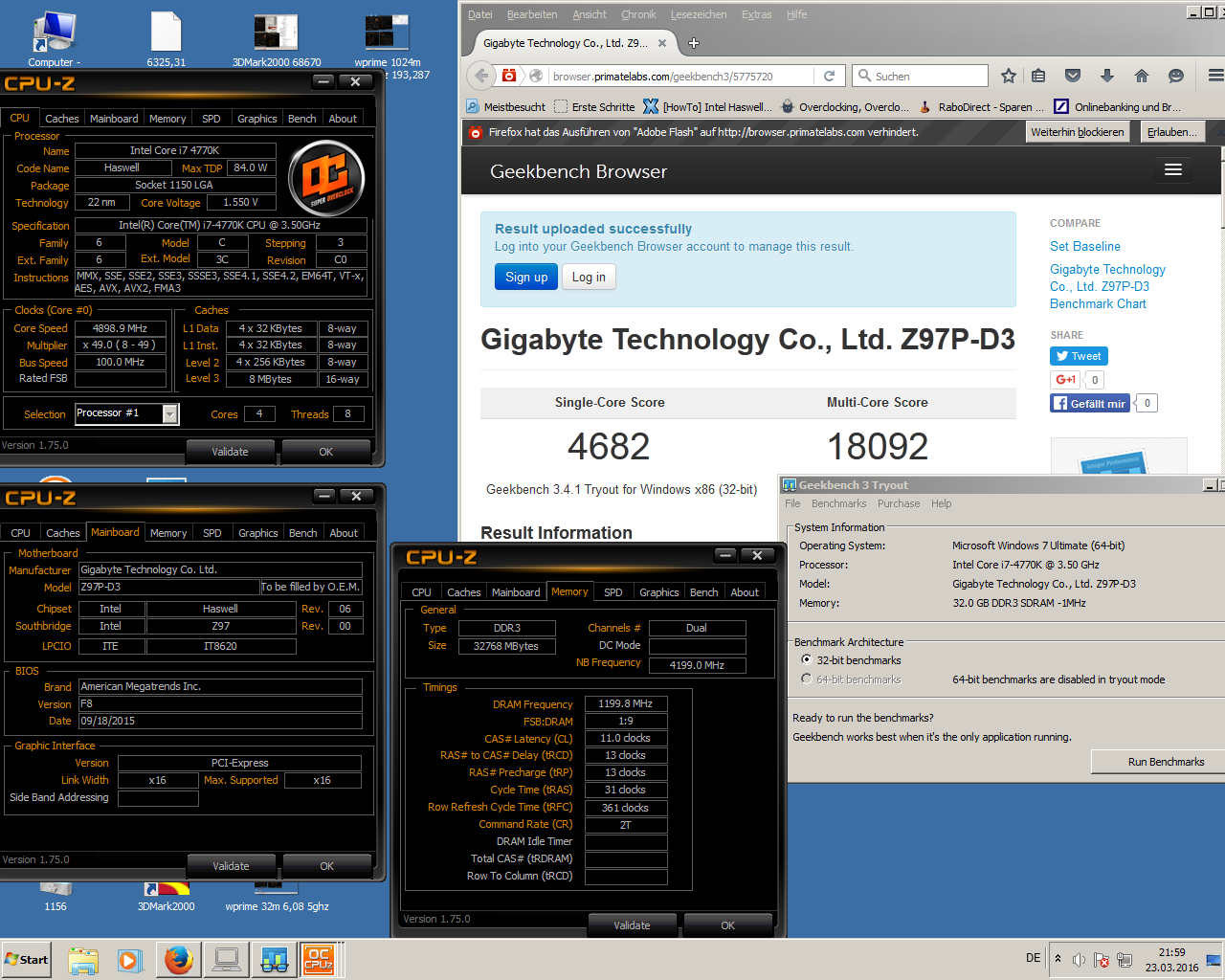Open the laptop icon taskbar program
The height and width of the screenshot is (980, 1225).
pos(228,960)
